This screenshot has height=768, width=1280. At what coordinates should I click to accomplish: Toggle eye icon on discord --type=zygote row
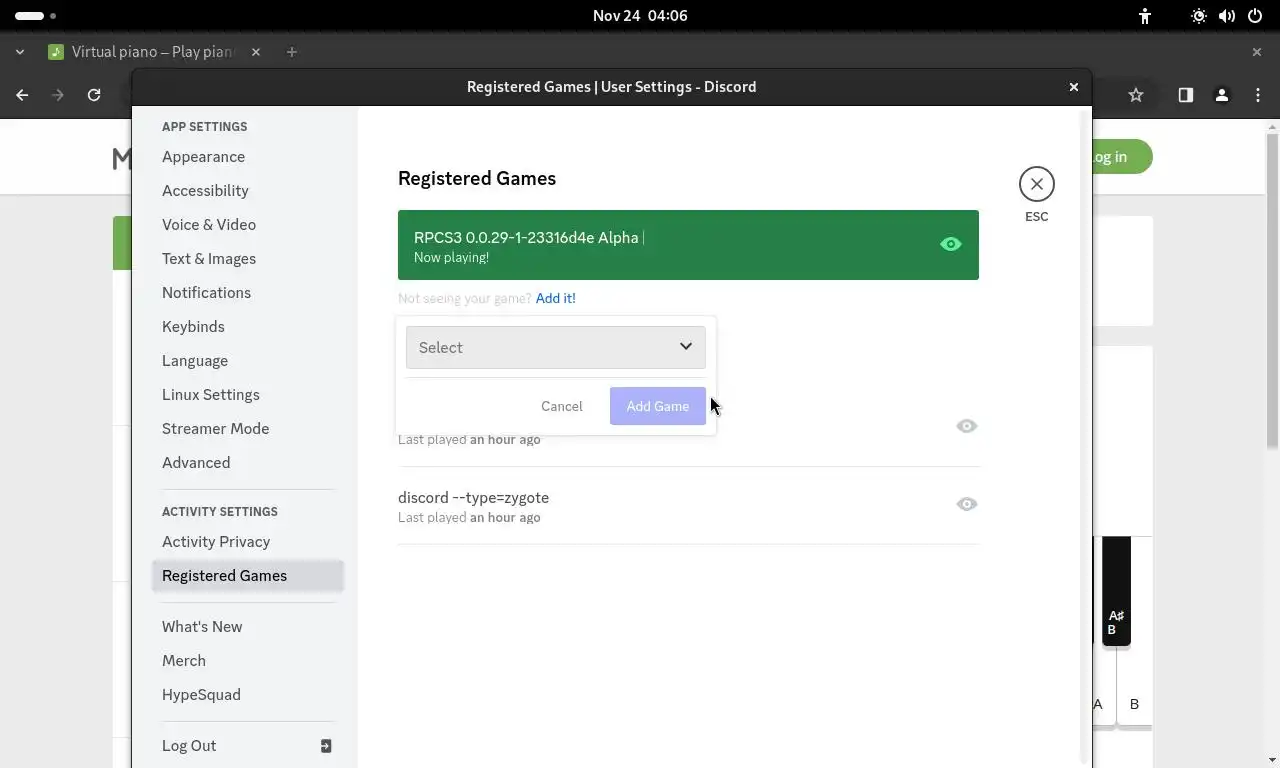click(966, 504)
